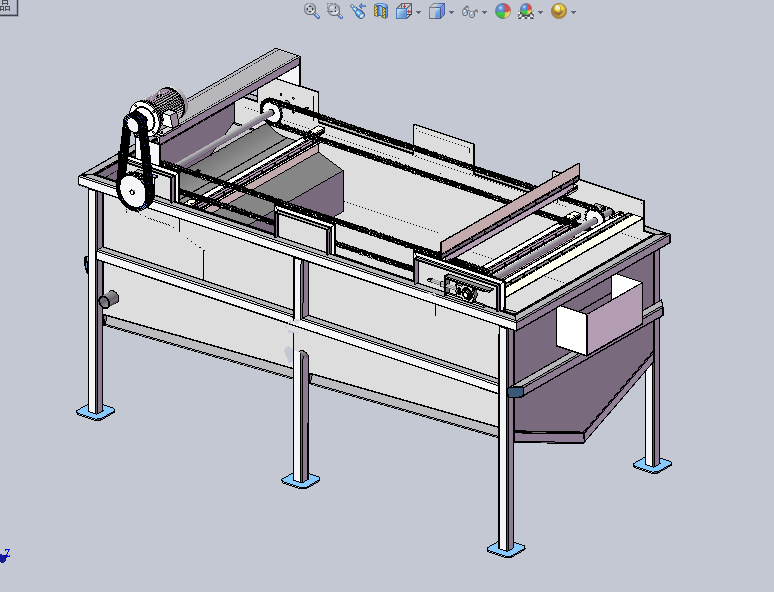Click the View Settings gold sphere icon

pos(559,11)
